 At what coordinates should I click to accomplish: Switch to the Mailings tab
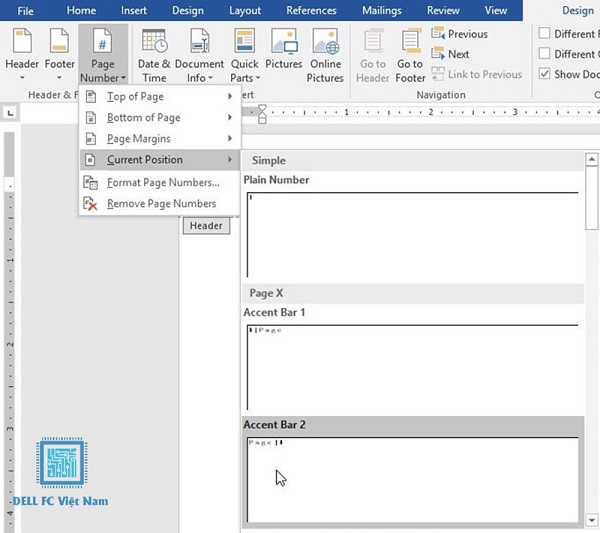[382, 10]
